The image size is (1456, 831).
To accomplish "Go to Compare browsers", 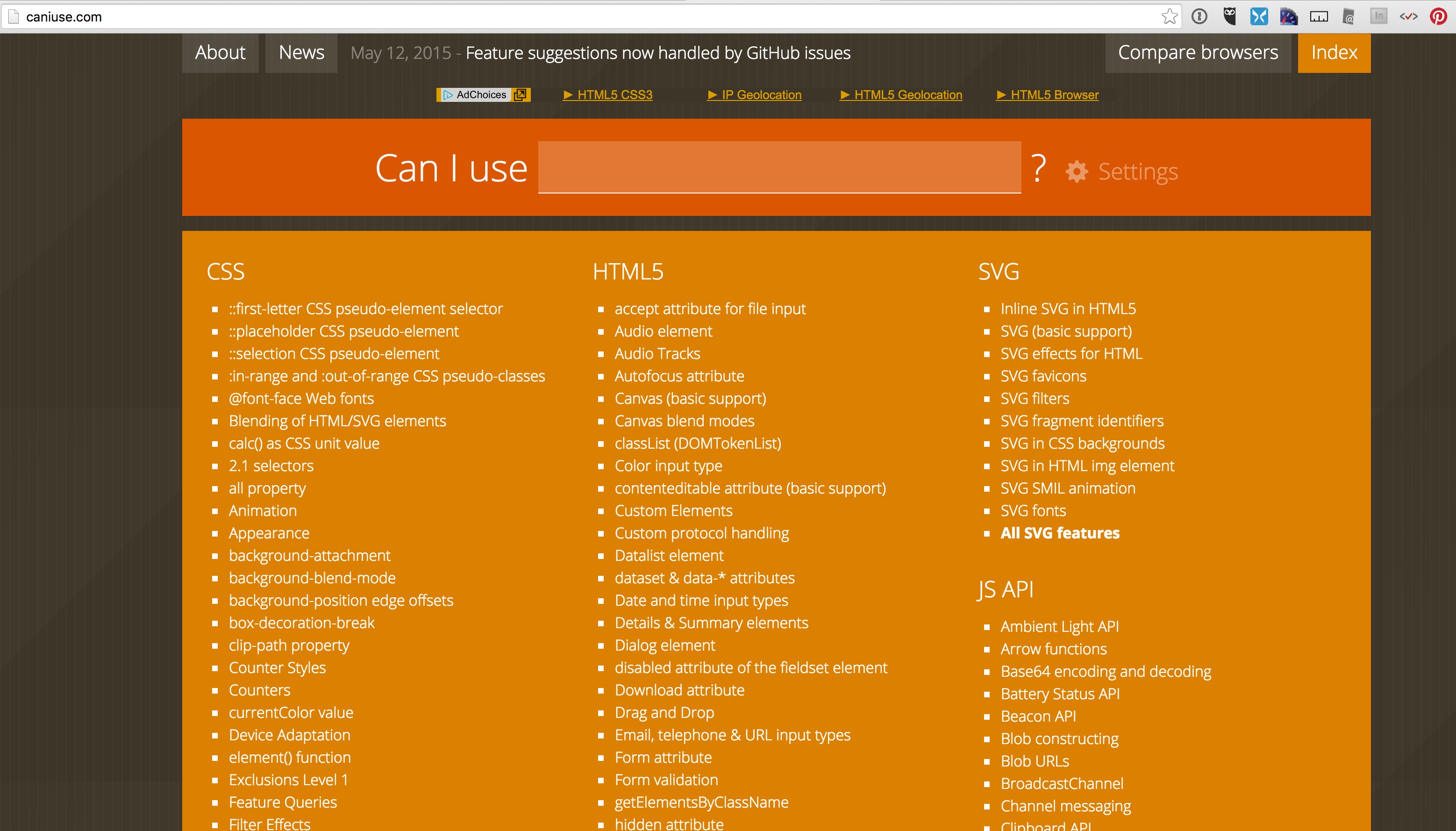I will 1198,52.
